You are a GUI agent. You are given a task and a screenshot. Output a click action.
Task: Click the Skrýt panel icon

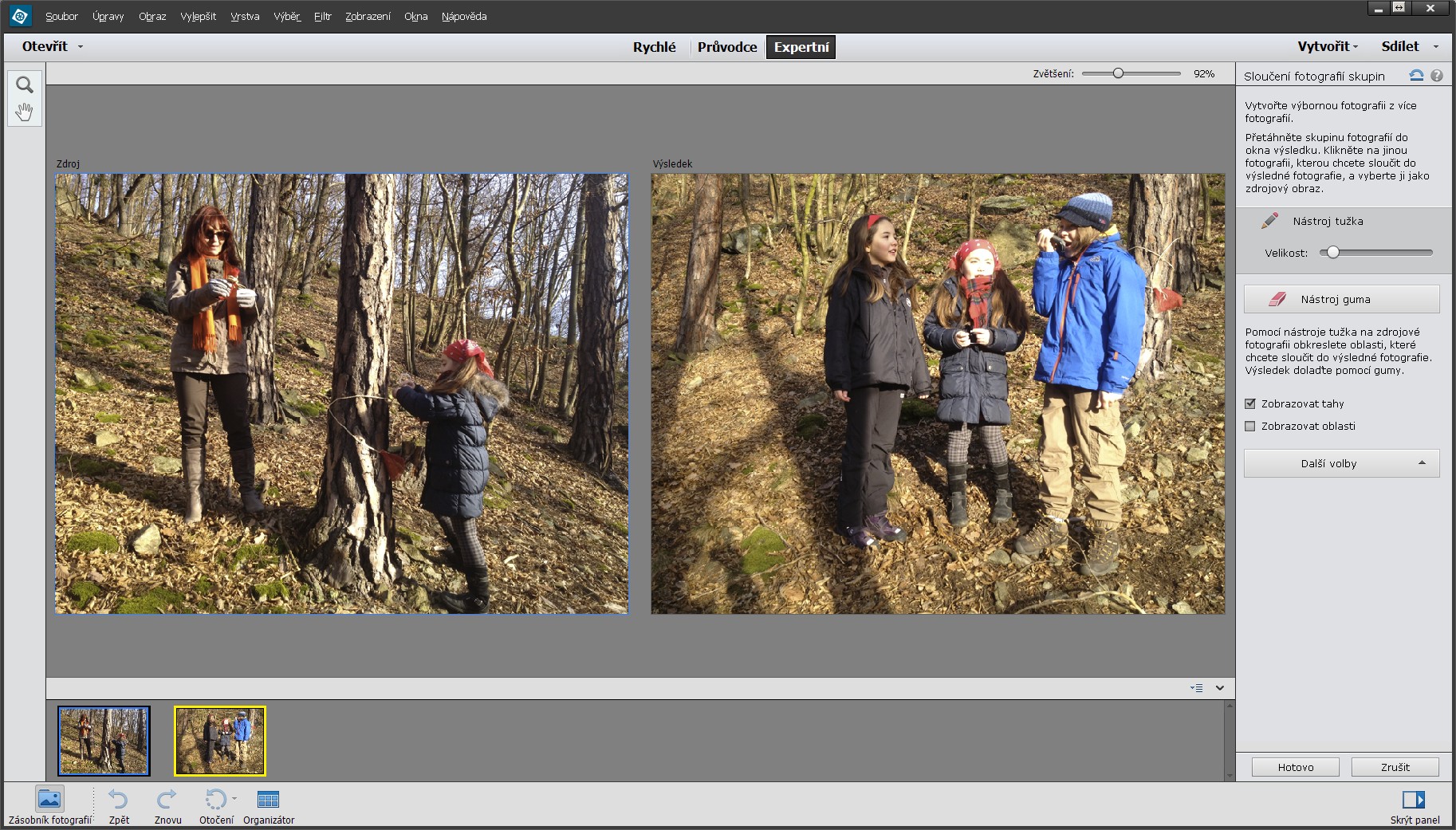click(1414, 799)
